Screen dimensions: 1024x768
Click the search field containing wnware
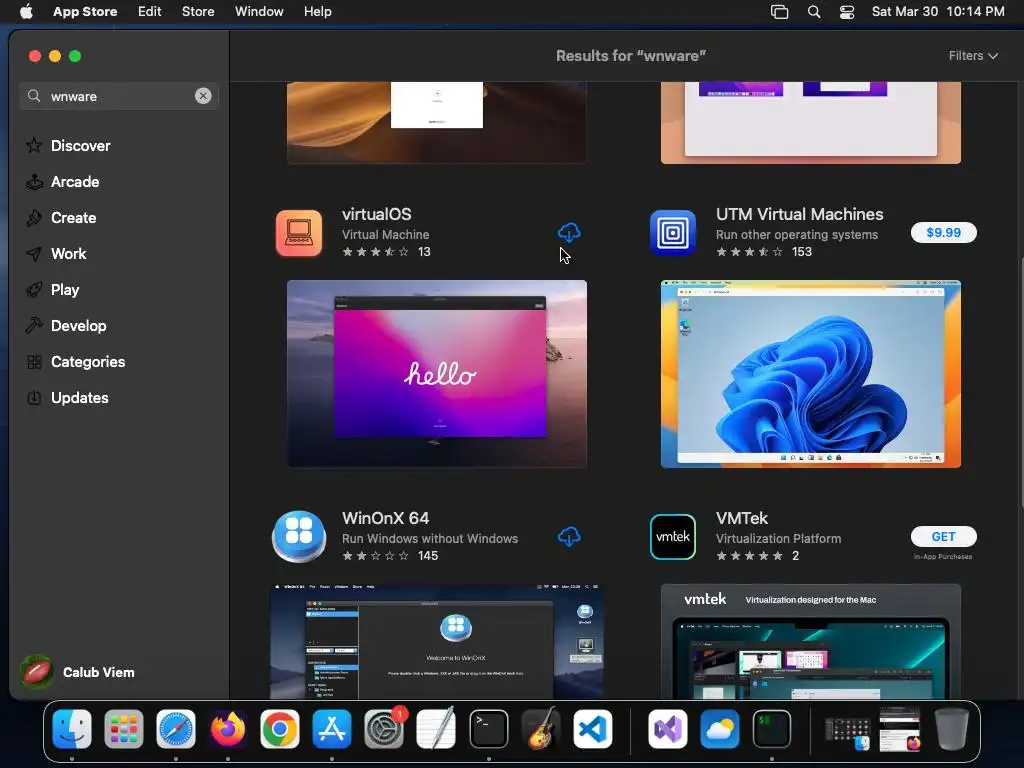(119, 96)
